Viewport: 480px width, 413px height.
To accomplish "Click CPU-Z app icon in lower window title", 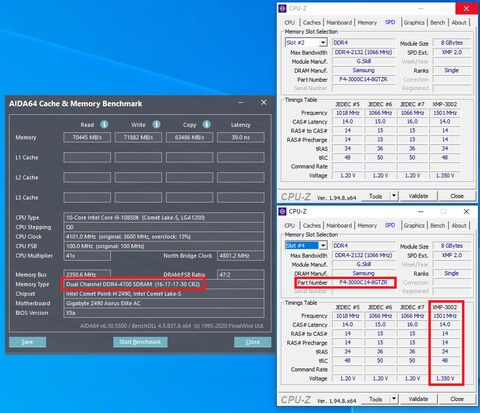I will (282, 211).
